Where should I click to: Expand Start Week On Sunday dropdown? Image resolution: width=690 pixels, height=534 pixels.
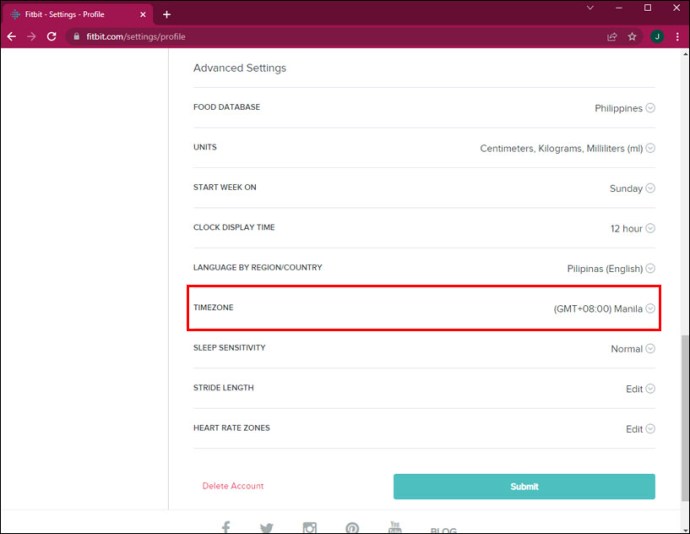650,188
